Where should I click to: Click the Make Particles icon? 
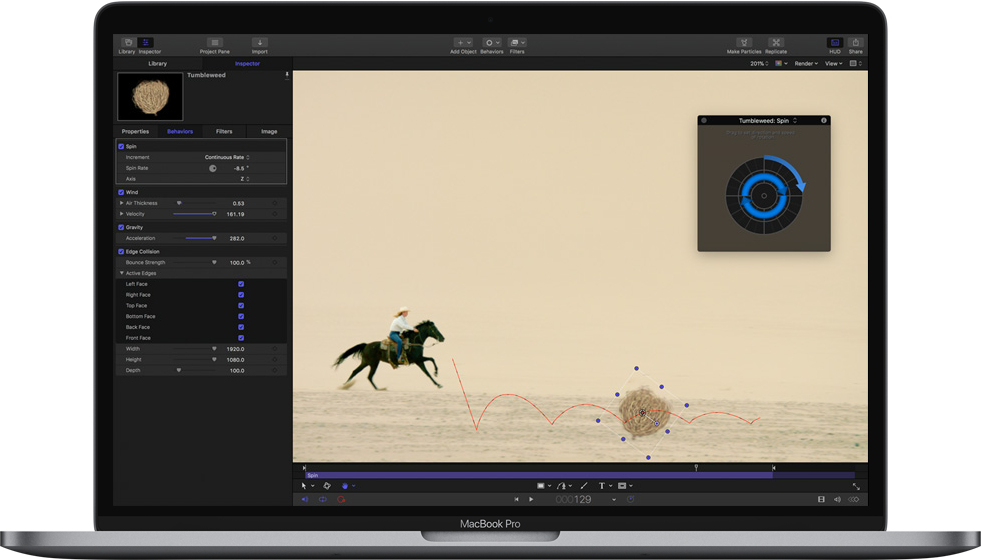746,43
